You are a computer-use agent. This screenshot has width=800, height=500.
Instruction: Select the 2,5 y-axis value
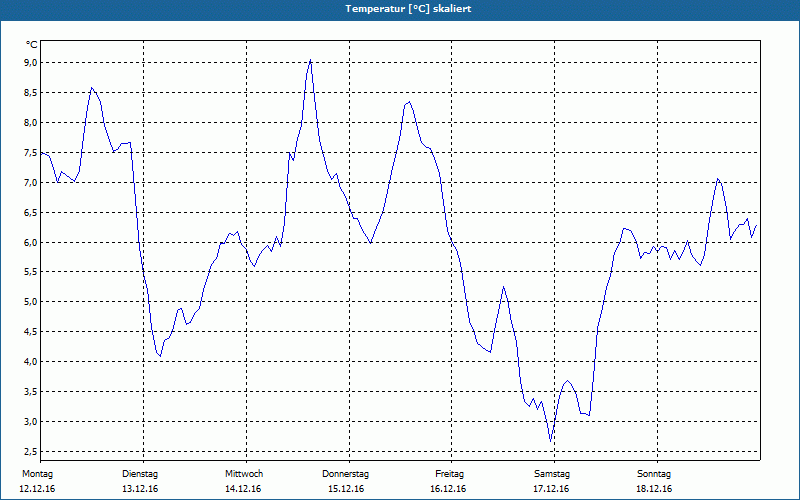click(31, 452)
